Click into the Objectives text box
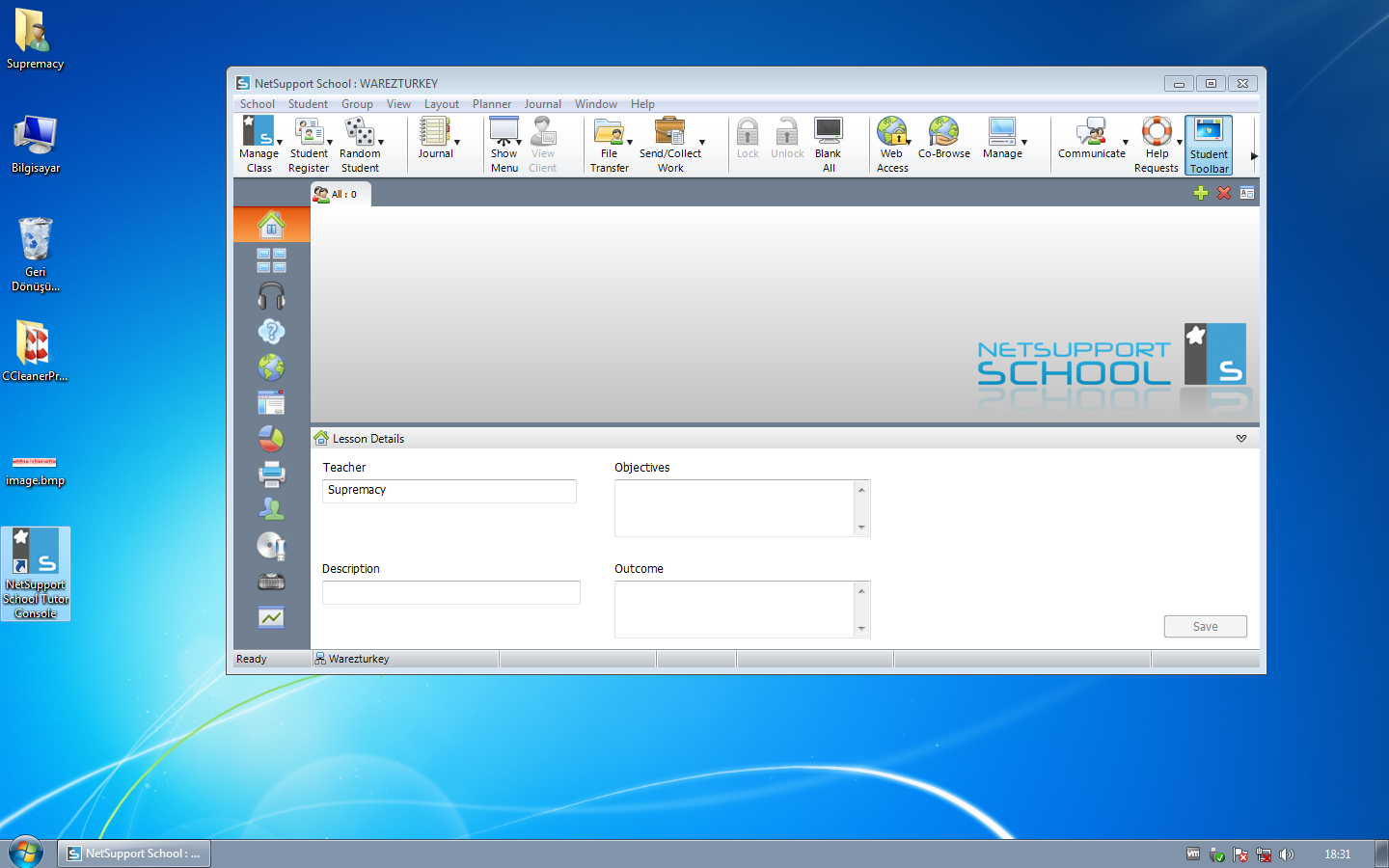 click(x=735, y=508)
